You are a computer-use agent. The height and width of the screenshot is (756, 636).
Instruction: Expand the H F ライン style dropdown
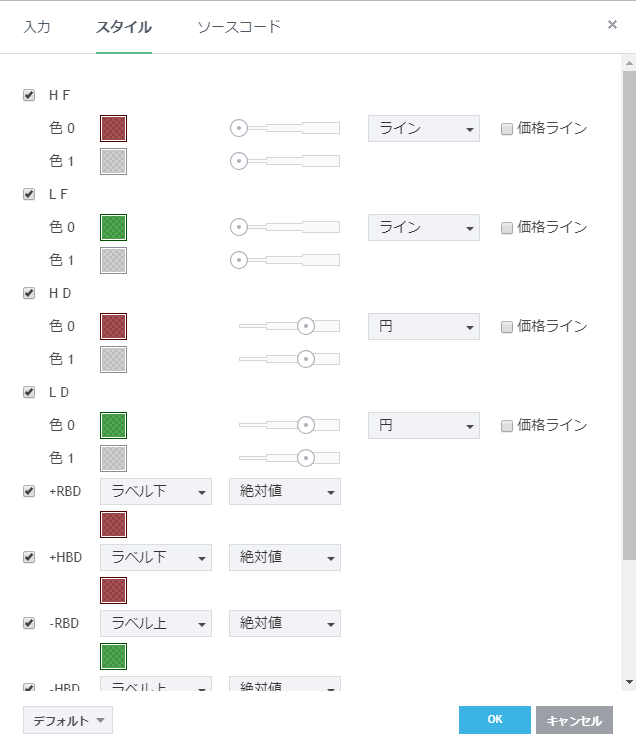click(423, 128)
